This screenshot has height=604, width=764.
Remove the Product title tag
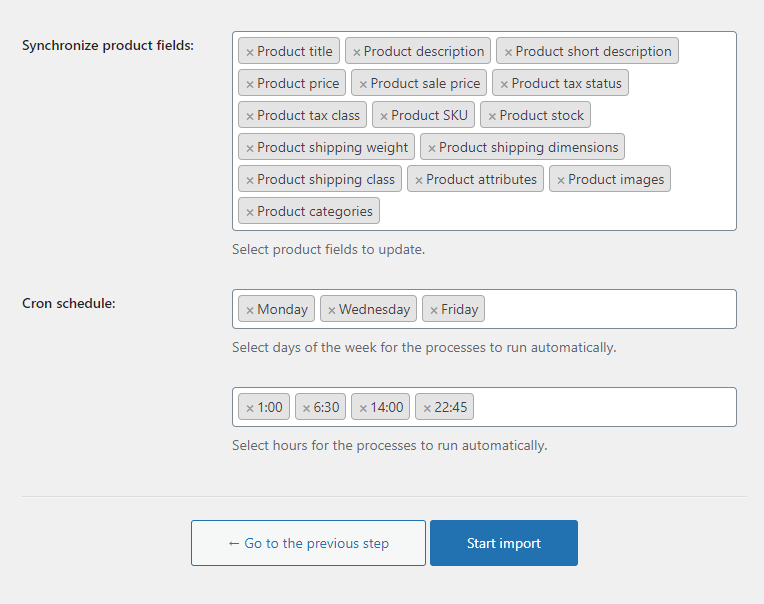249,52
